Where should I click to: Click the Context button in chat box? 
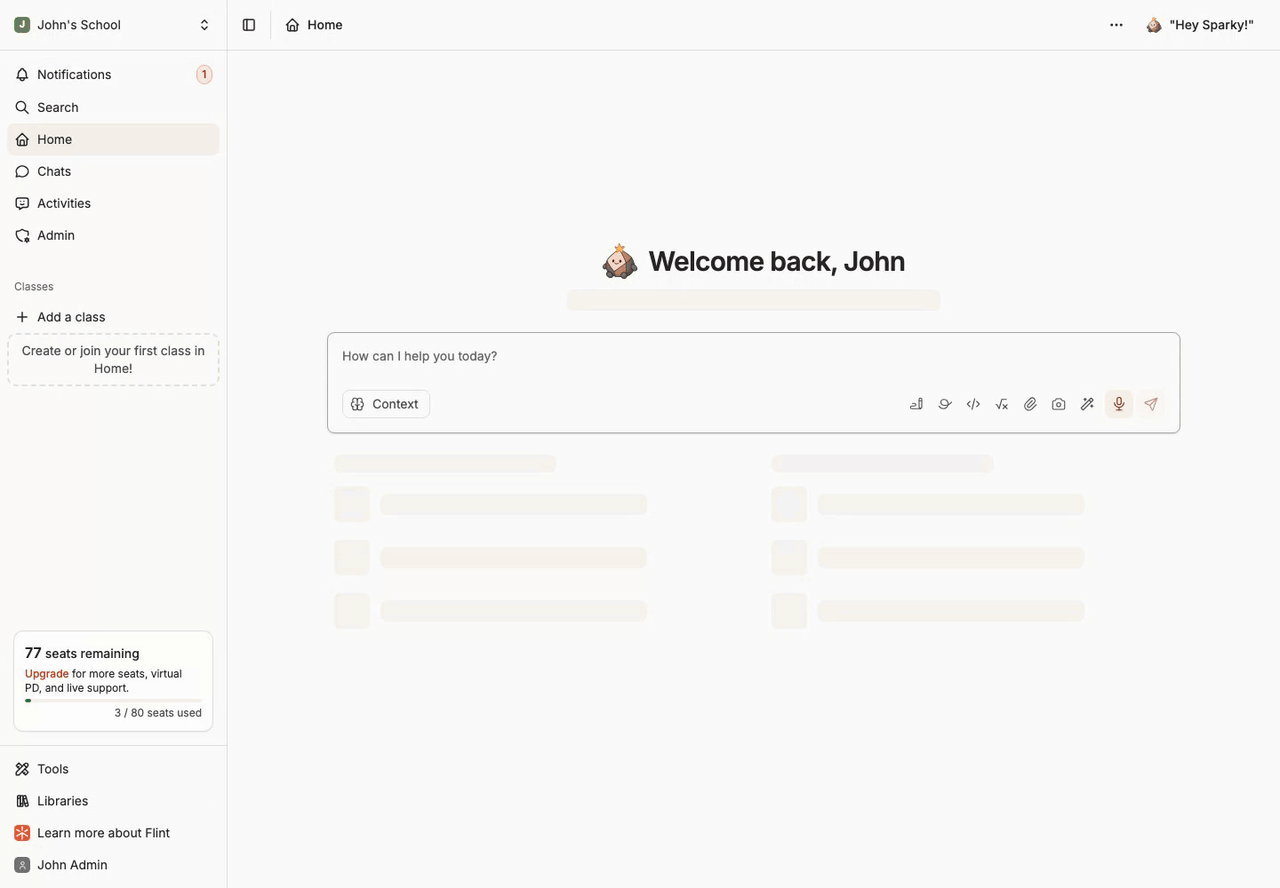click(x=386, y=404)
